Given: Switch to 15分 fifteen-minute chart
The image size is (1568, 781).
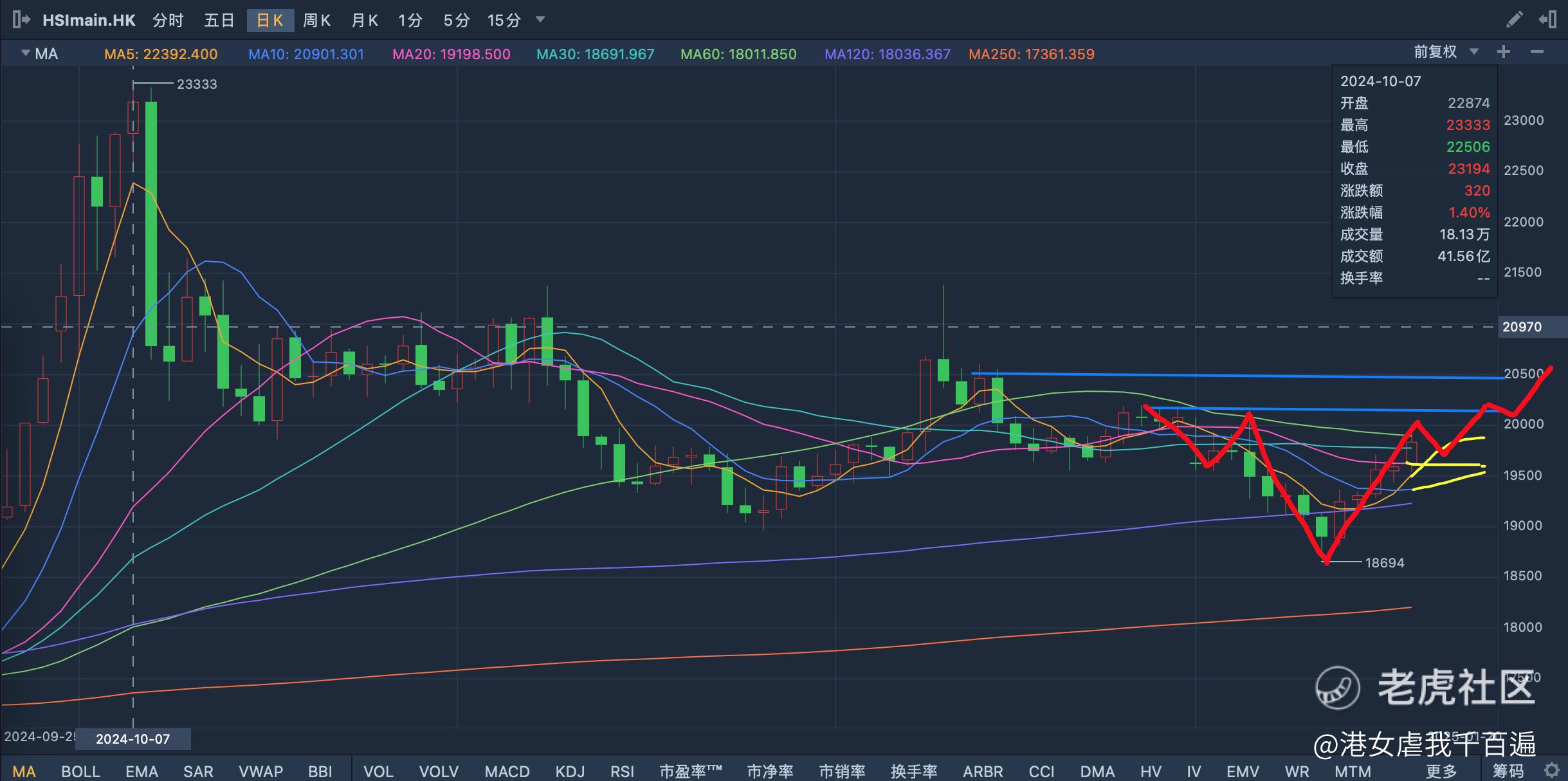Looking at the screenshot, I should pyautogui.click(x=504, y=21).
